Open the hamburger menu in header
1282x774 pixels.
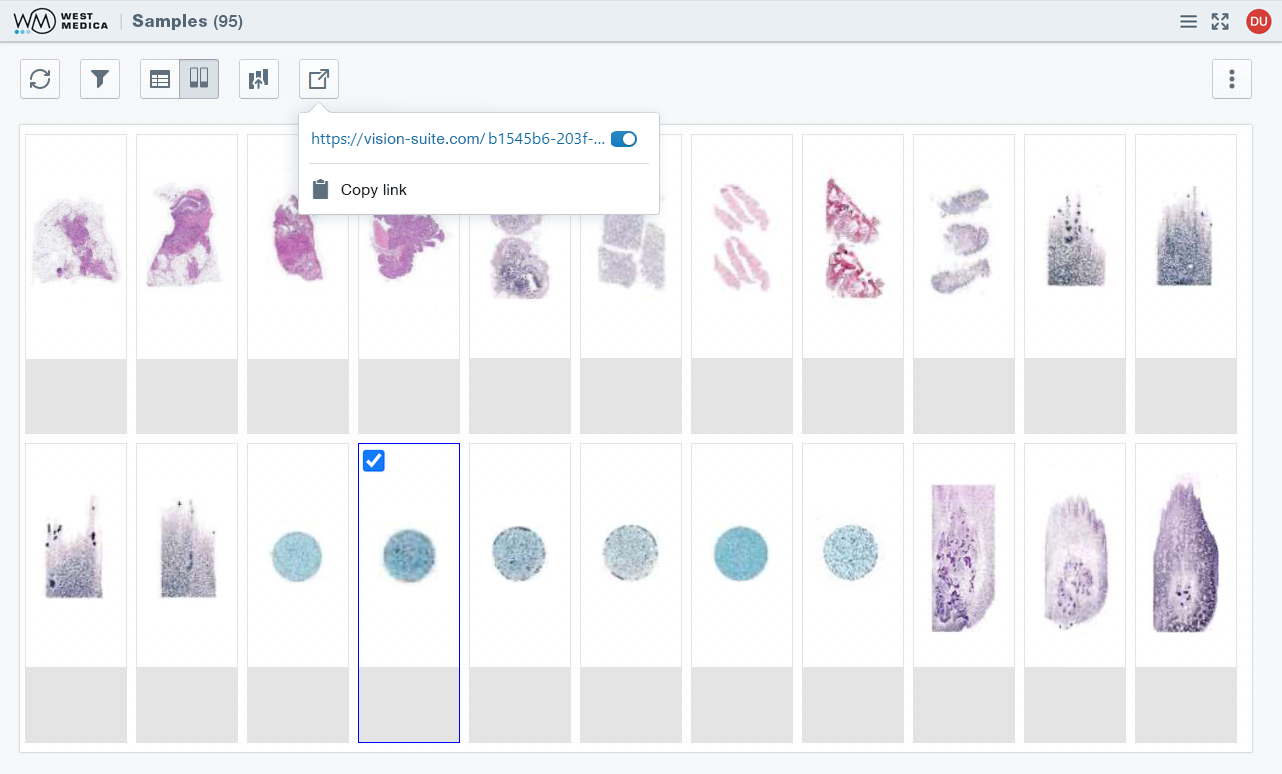click(x=1188, y=21)
